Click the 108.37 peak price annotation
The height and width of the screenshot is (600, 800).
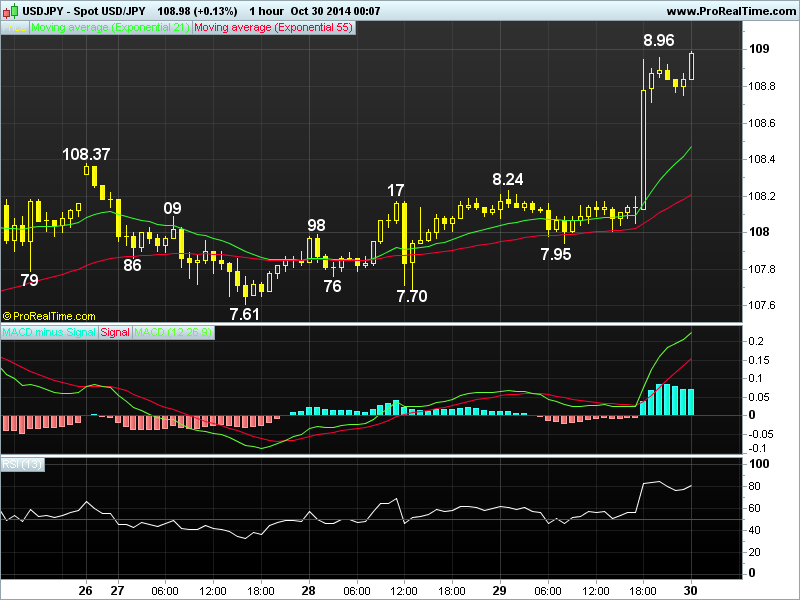pyautogui.click(x=86, y=154)
